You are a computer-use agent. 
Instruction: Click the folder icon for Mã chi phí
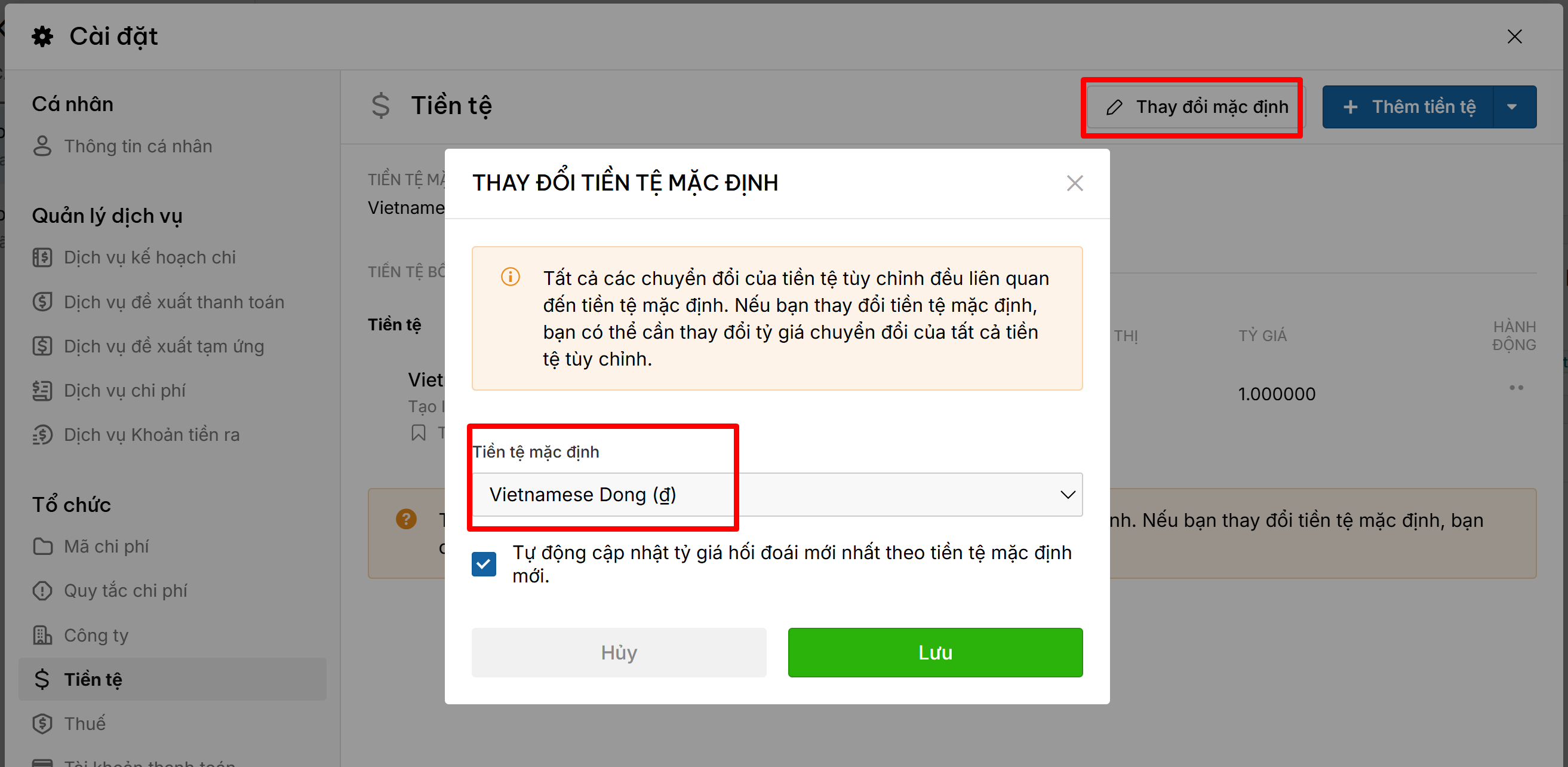tap(42, 546)
